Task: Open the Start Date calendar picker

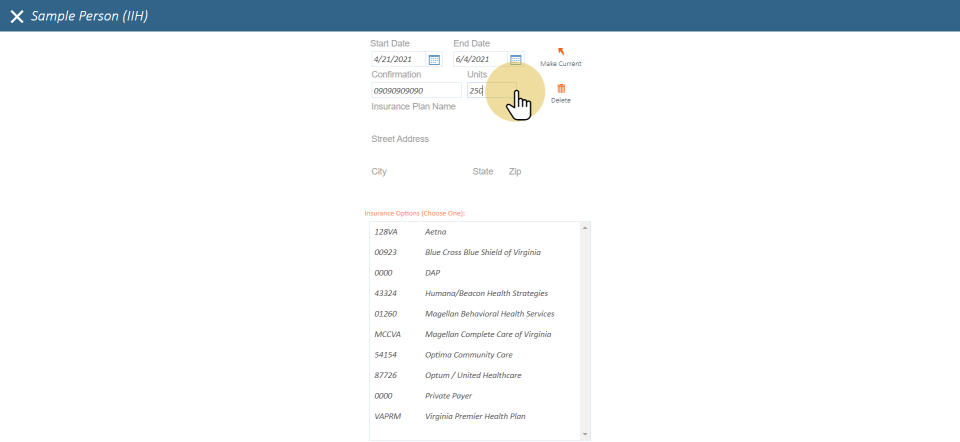Action: (434, 60)
